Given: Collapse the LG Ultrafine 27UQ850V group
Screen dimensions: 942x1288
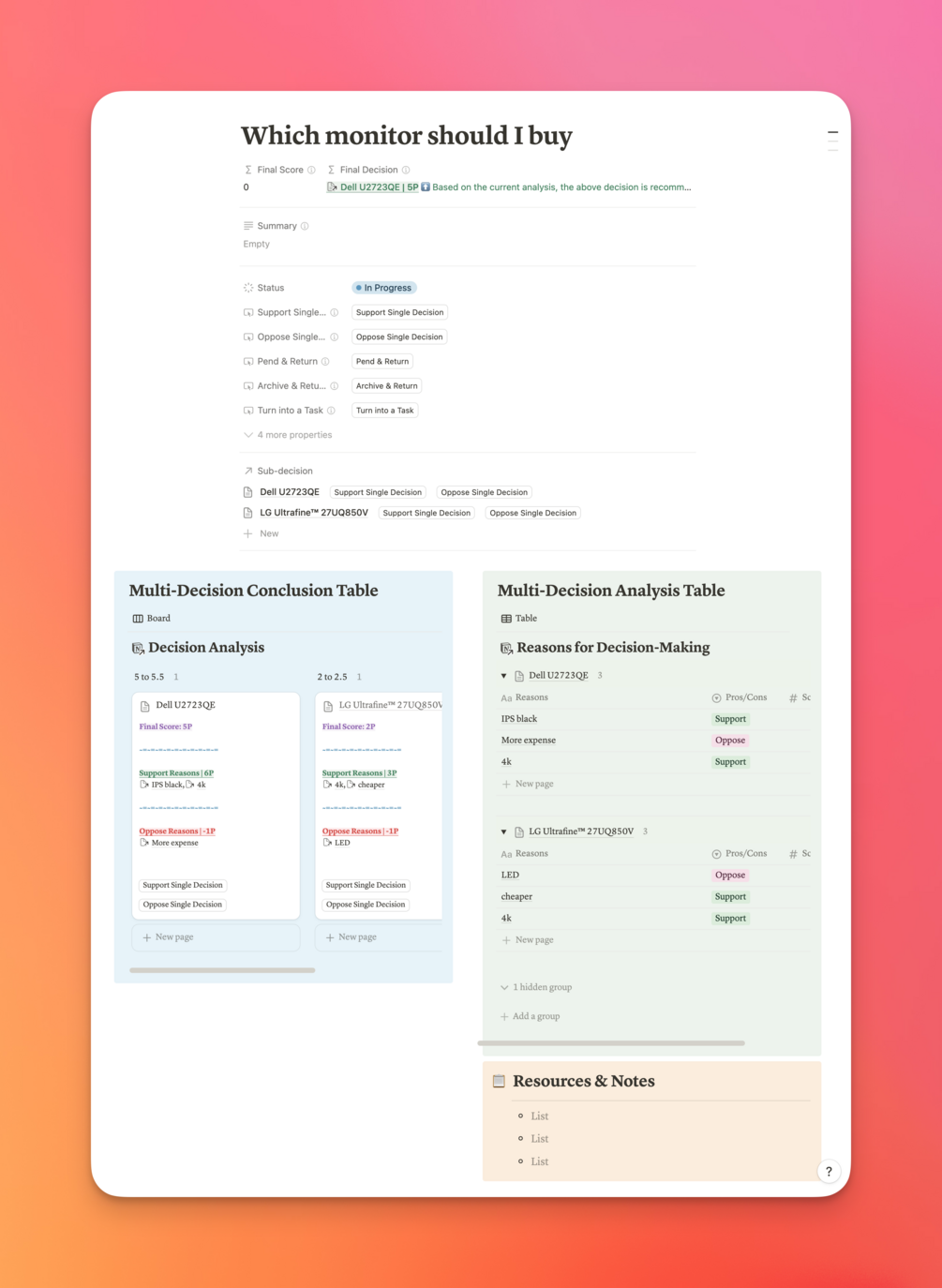Looking at the screenshot, I should (503, 831).
